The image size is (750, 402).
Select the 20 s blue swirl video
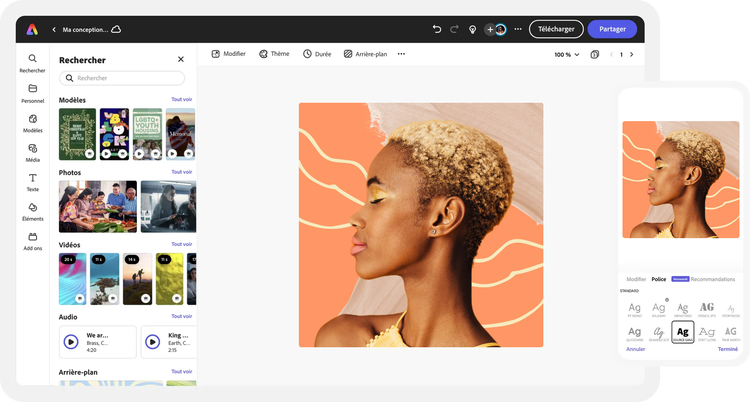tap(73, 279)
